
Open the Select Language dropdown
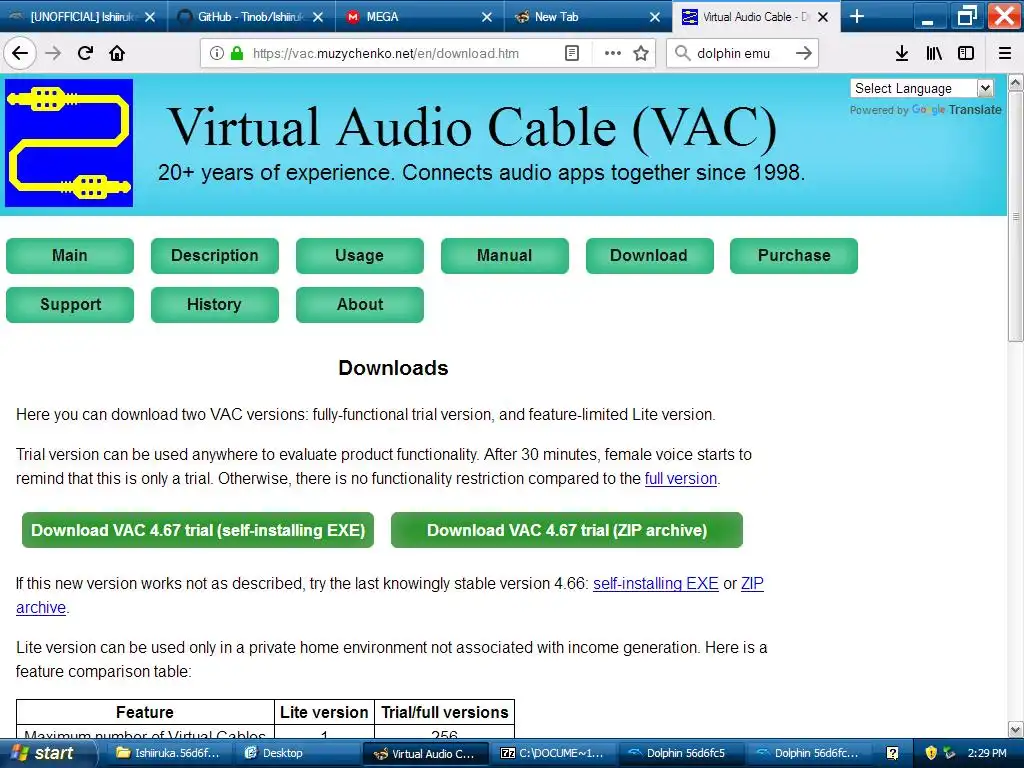click(921, 88)
